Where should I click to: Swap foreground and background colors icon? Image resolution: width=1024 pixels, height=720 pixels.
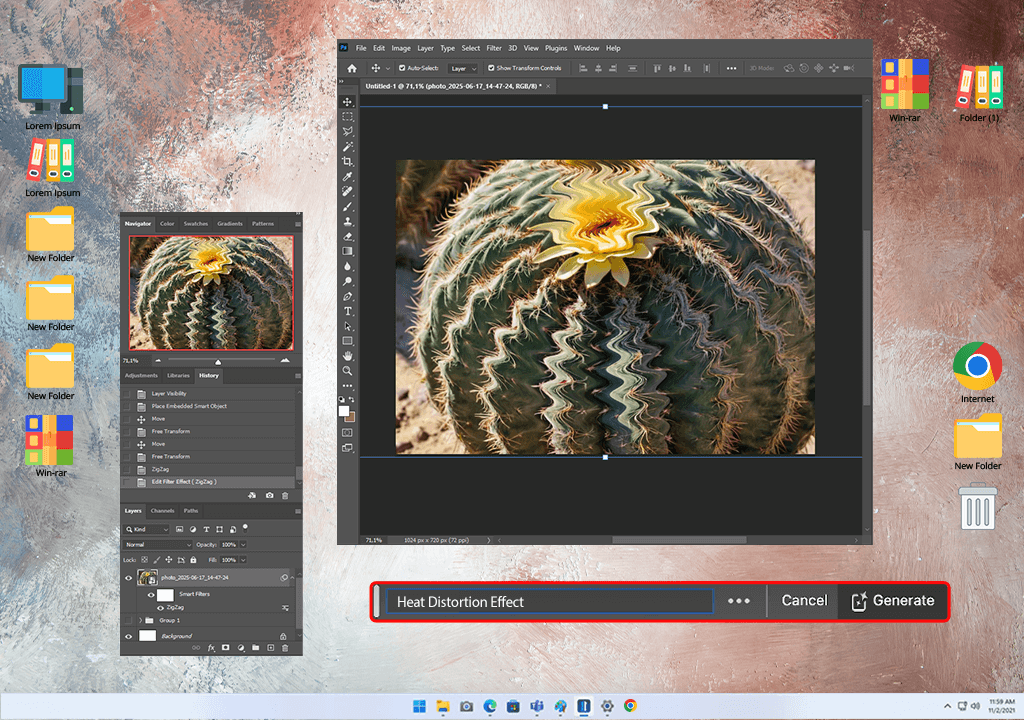(352, 399)
